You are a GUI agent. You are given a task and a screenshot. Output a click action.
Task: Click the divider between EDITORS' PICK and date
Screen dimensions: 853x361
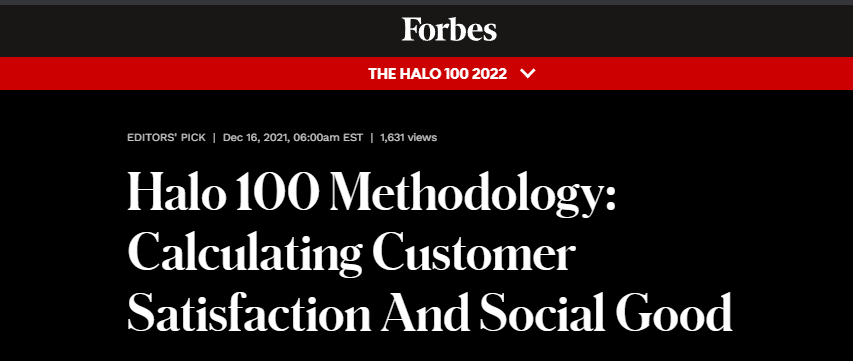coord(214,138)
